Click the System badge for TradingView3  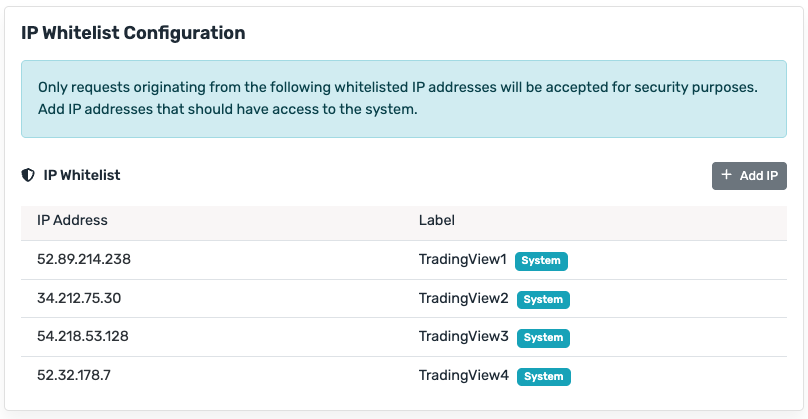(x=543, y=338)
